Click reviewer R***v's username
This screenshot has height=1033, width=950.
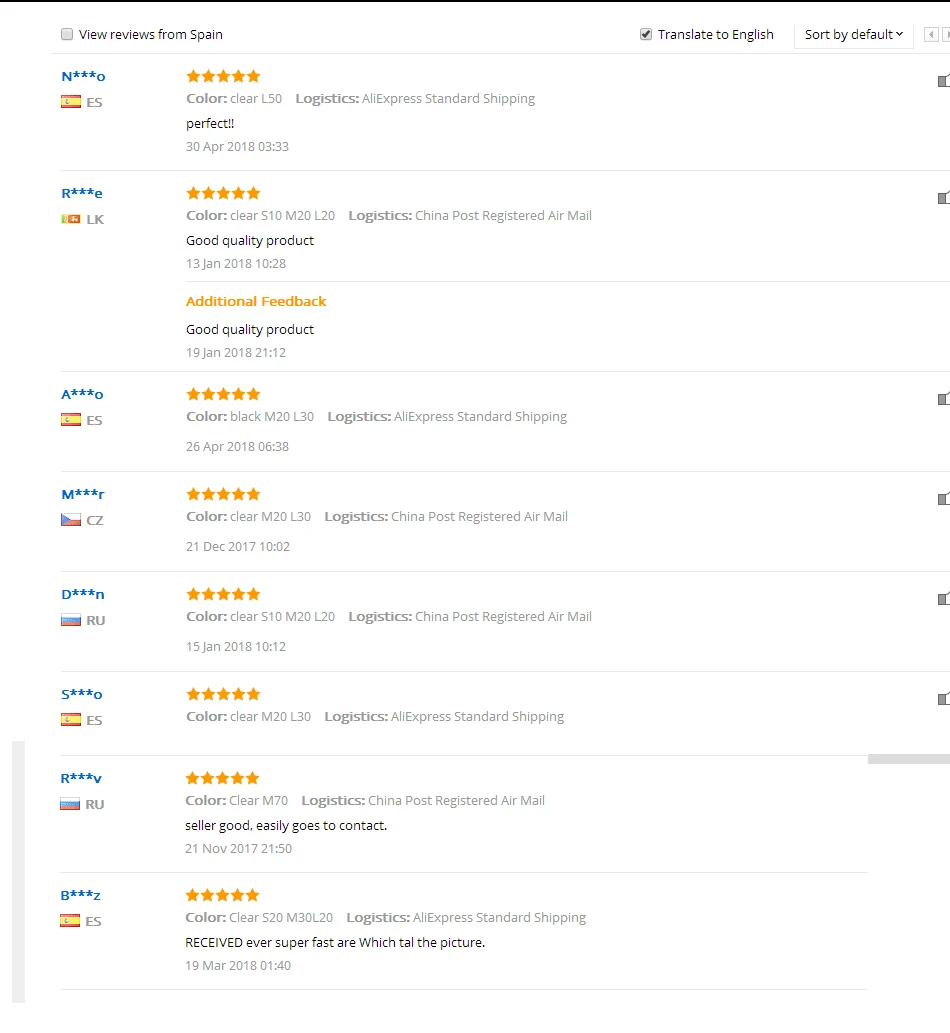81,778
